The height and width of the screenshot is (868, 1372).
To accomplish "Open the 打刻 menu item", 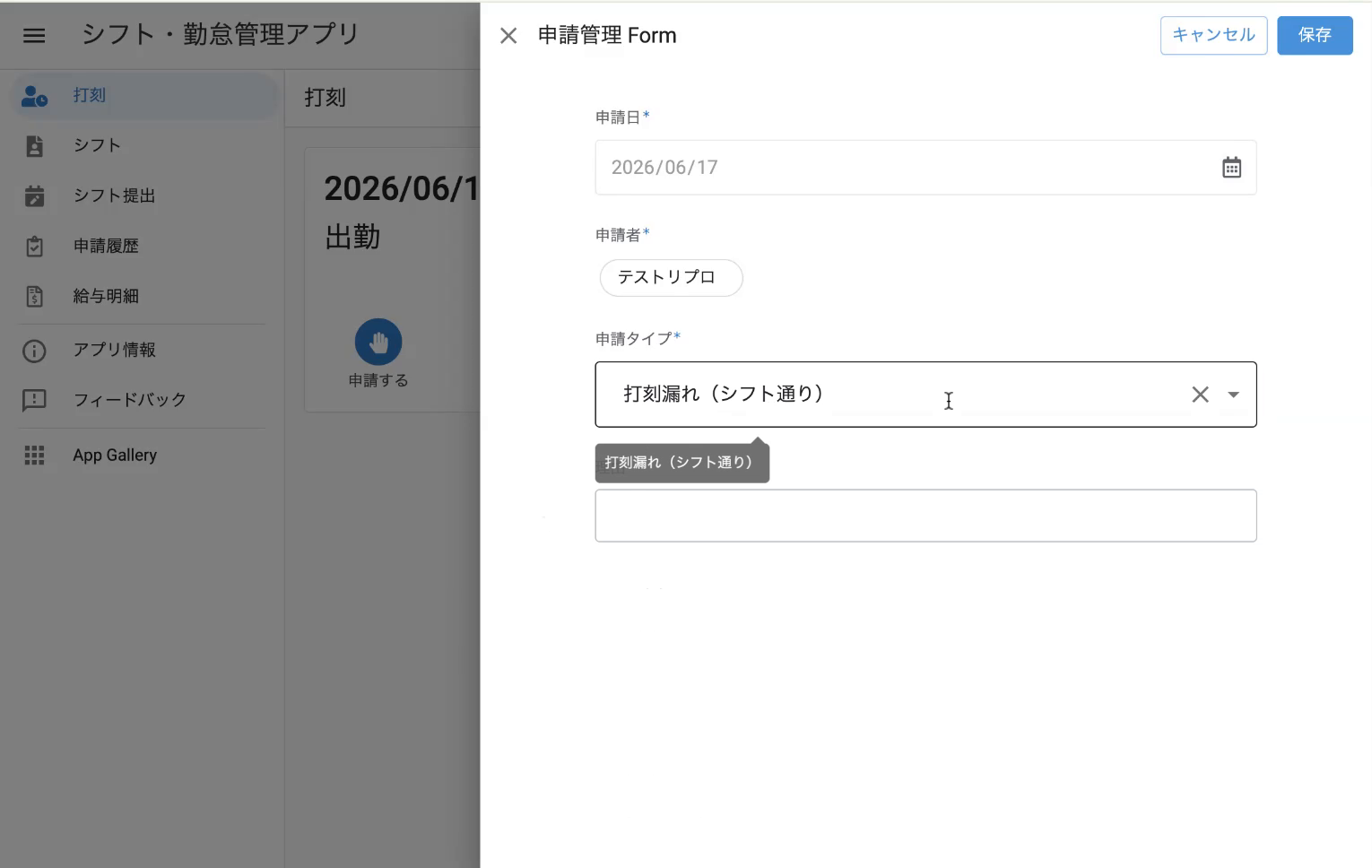I will tap(145, 96).
